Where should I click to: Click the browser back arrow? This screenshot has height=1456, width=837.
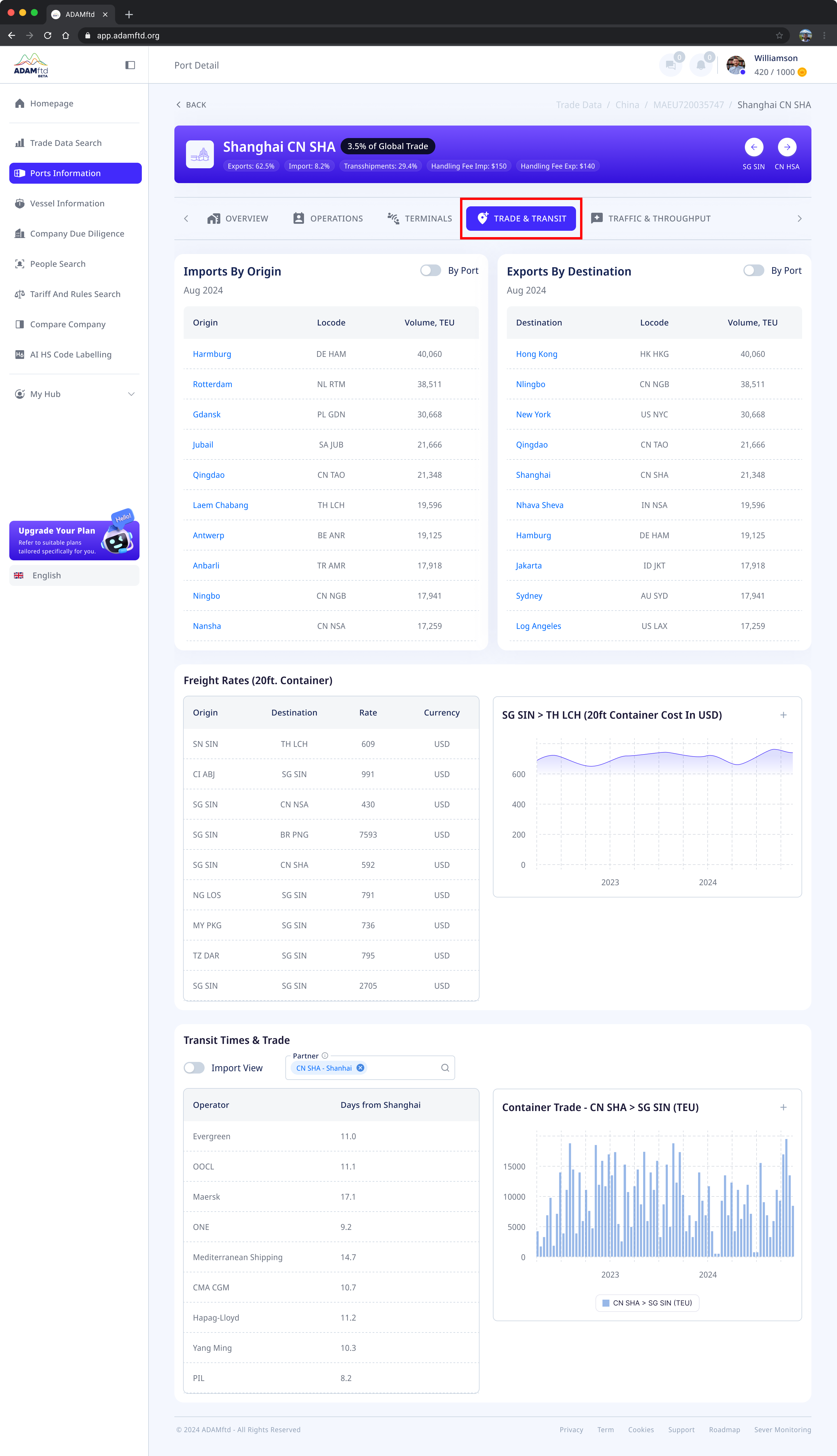pos(12,36)
